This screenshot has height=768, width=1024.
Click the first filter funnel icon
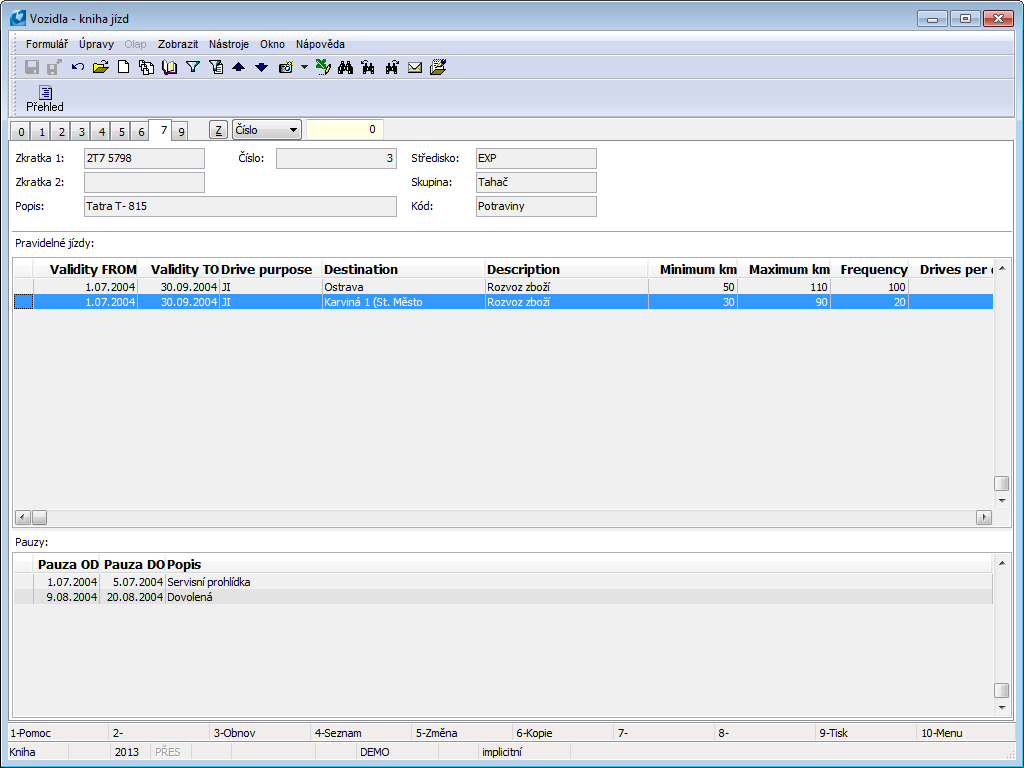pos(193,67)
